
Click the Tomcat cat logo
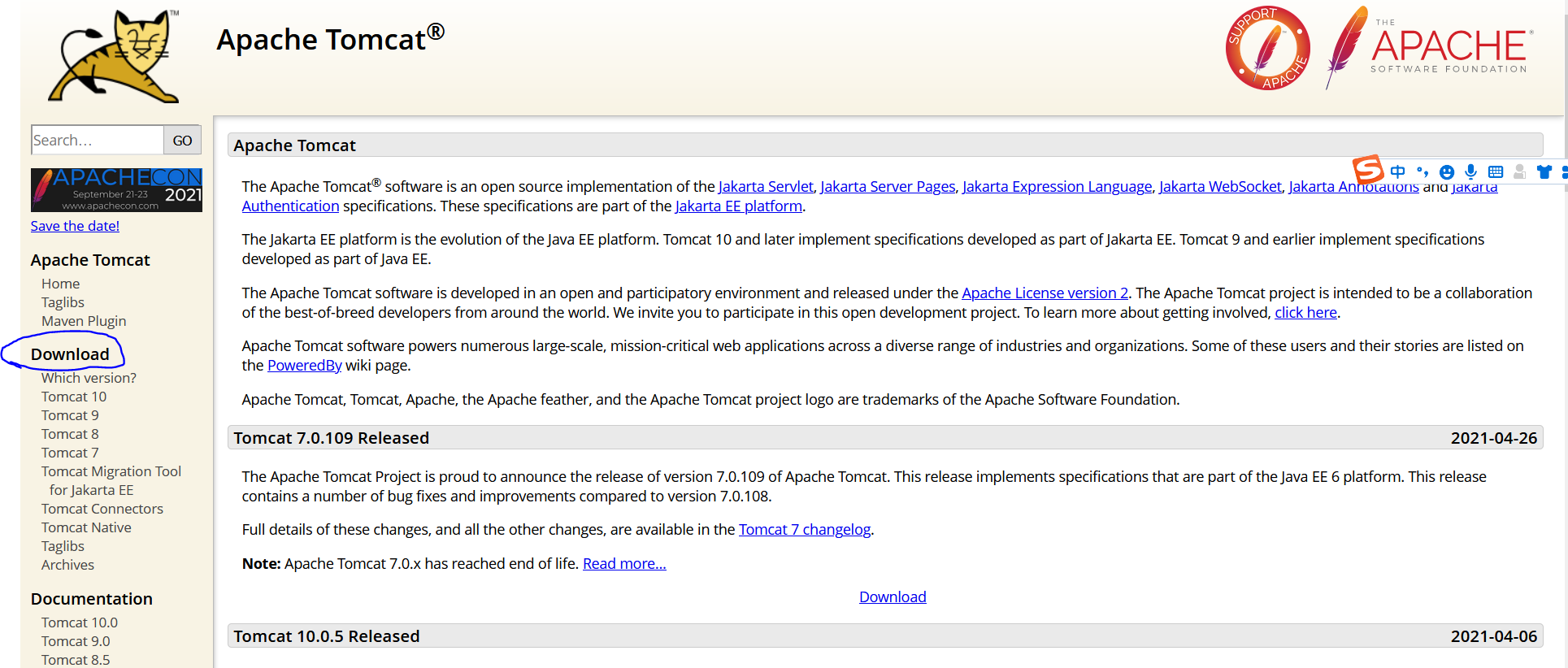click(x=114, y=56)
